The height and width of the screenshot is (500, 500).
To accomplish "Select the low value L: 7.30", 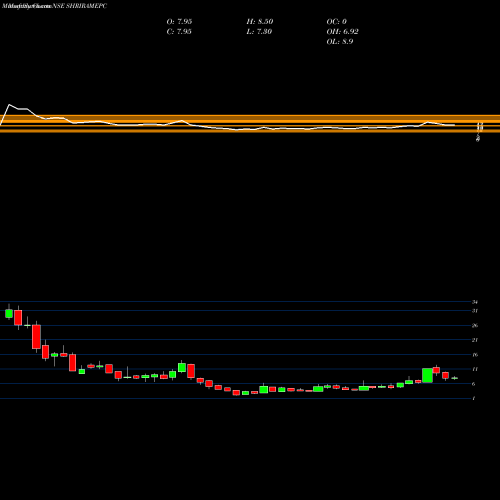I will tap(259, 32).
